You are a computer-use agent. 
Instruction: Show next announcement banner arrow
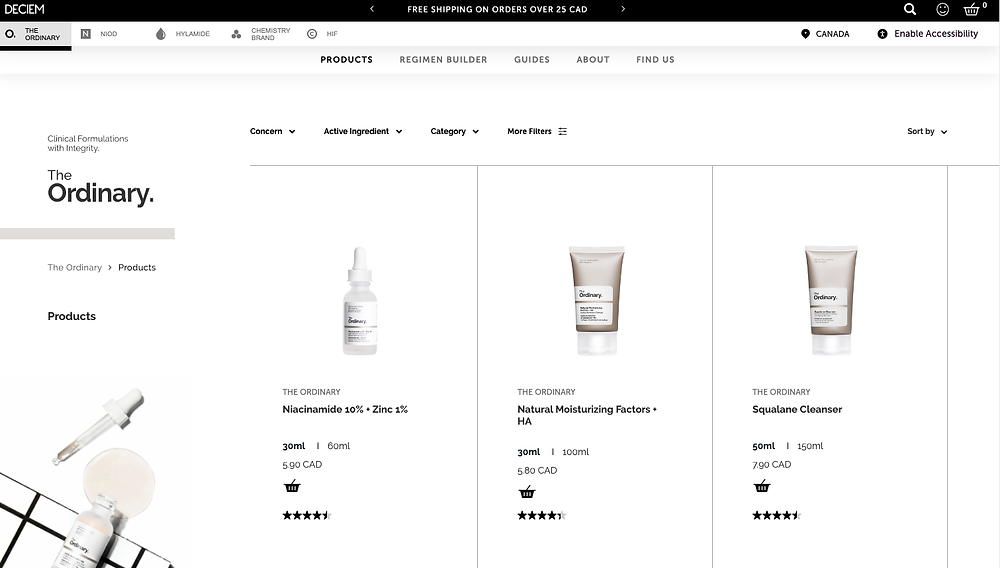click(623, 9)
